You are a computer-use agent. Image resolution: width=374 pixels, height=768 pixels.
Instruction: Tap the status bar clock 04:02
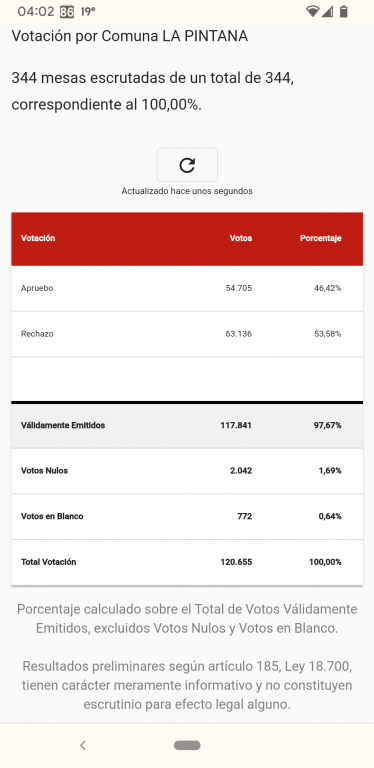36,12
